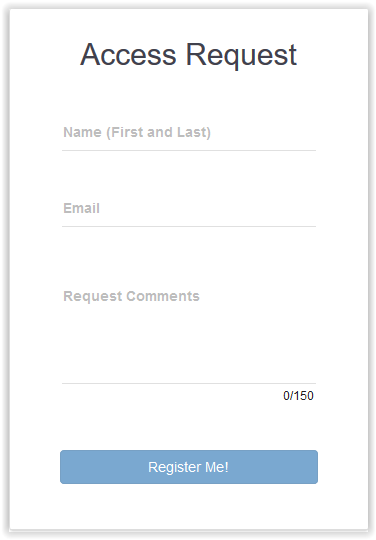Click blank space between Email and Comments fields

[x=189, y=253]
